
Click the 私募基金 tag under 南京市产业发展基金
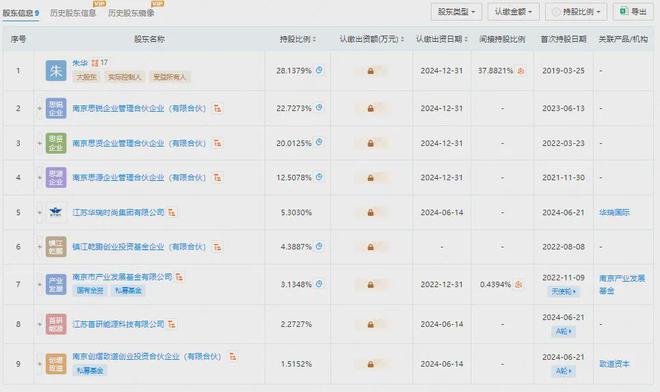(x=128, y=291)
